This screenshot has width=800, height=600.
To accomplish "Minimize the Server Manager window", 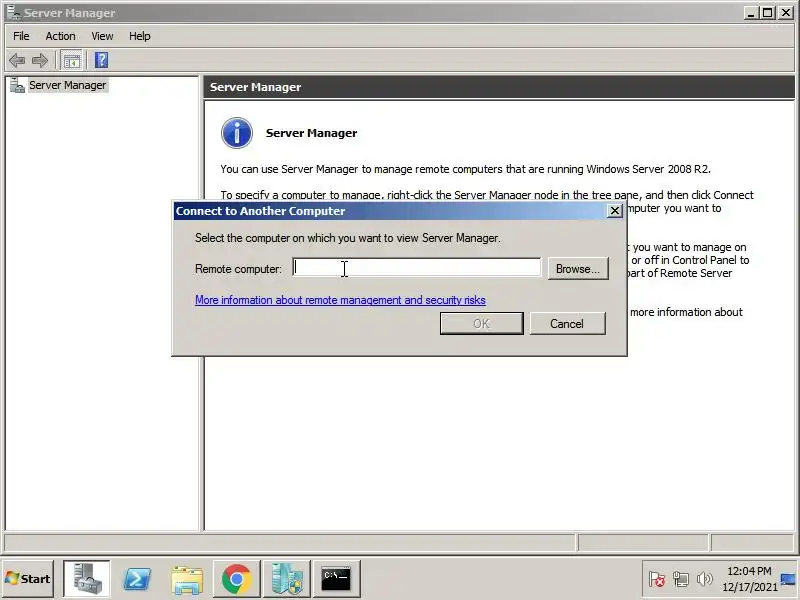I will 751,13.
